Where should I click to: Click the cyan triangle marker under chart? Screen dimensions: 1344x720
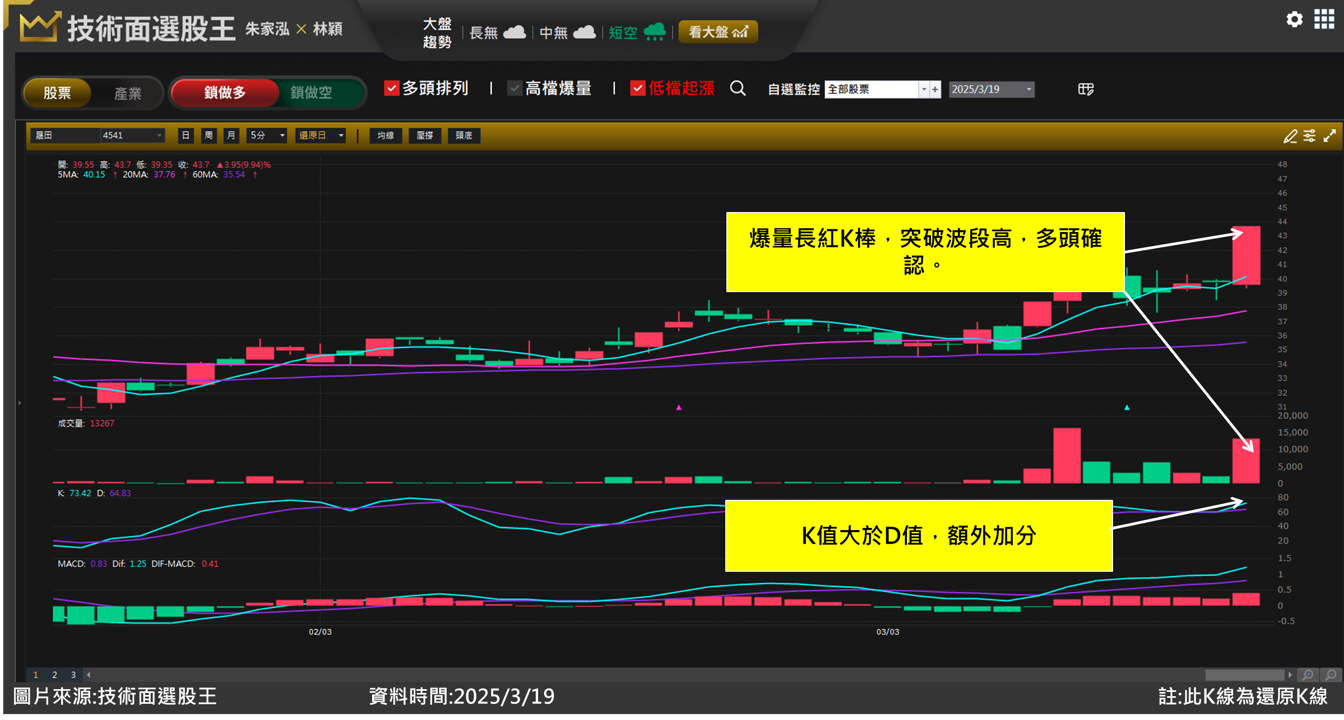tap(1127, 407)
